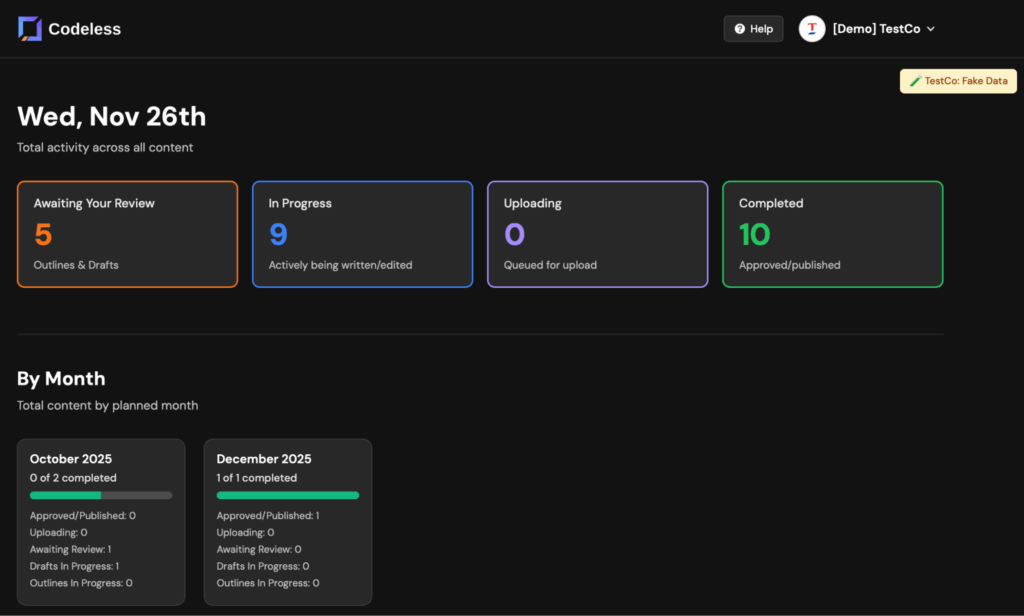
Task: Click the TestCo avatar icon
Action: click(x=812, y=29)
